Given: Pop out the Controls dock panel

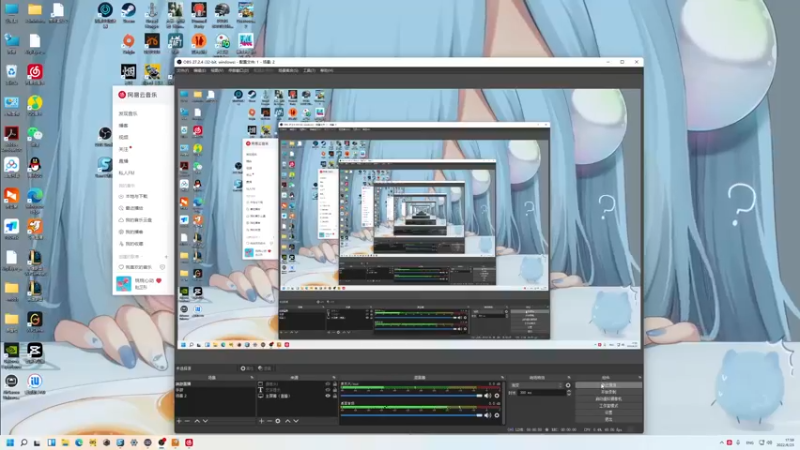Looking at the screenshot, I should (x=639, y=378).
